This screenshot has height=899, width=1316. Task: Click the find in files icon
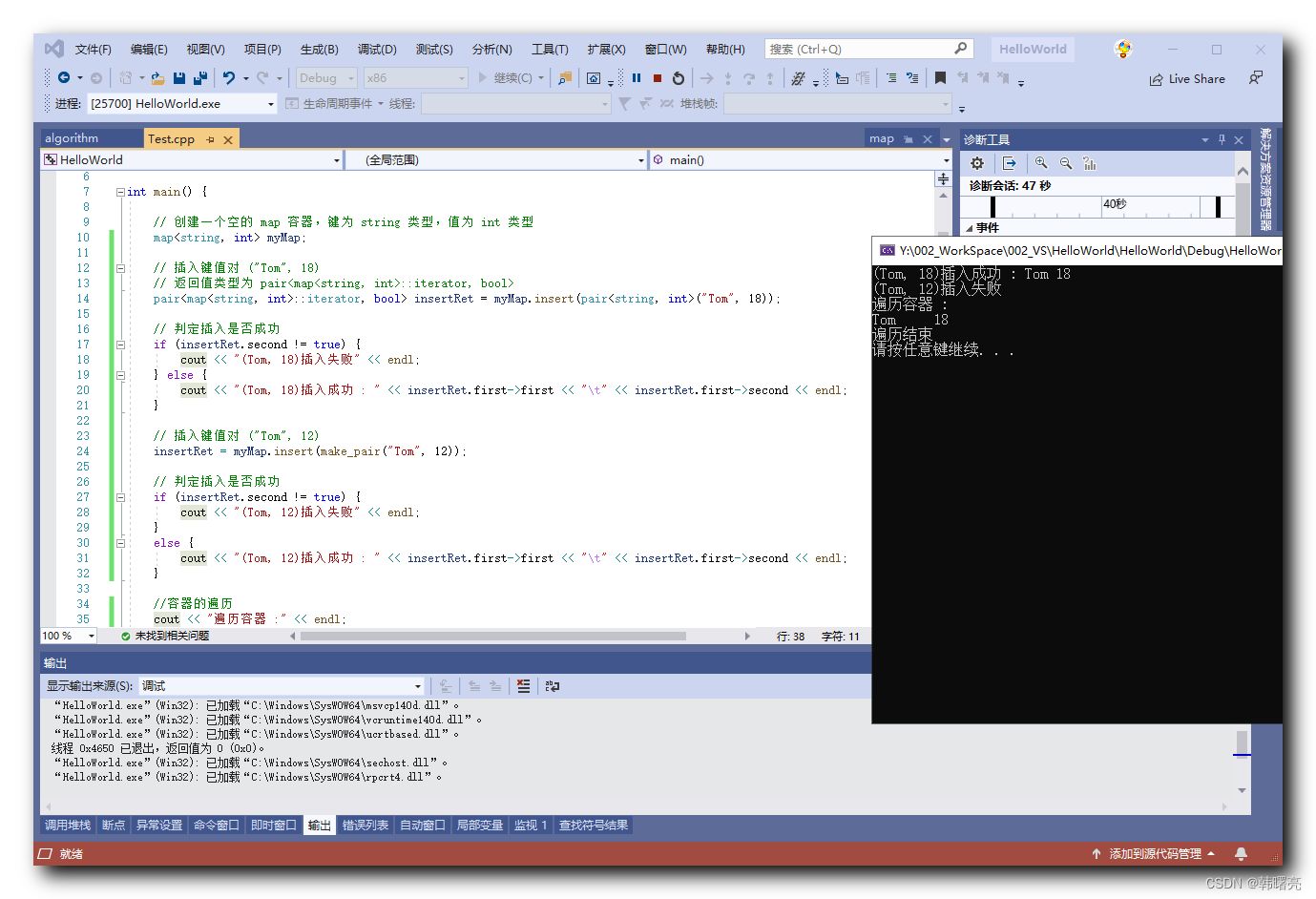pos(565,78)
